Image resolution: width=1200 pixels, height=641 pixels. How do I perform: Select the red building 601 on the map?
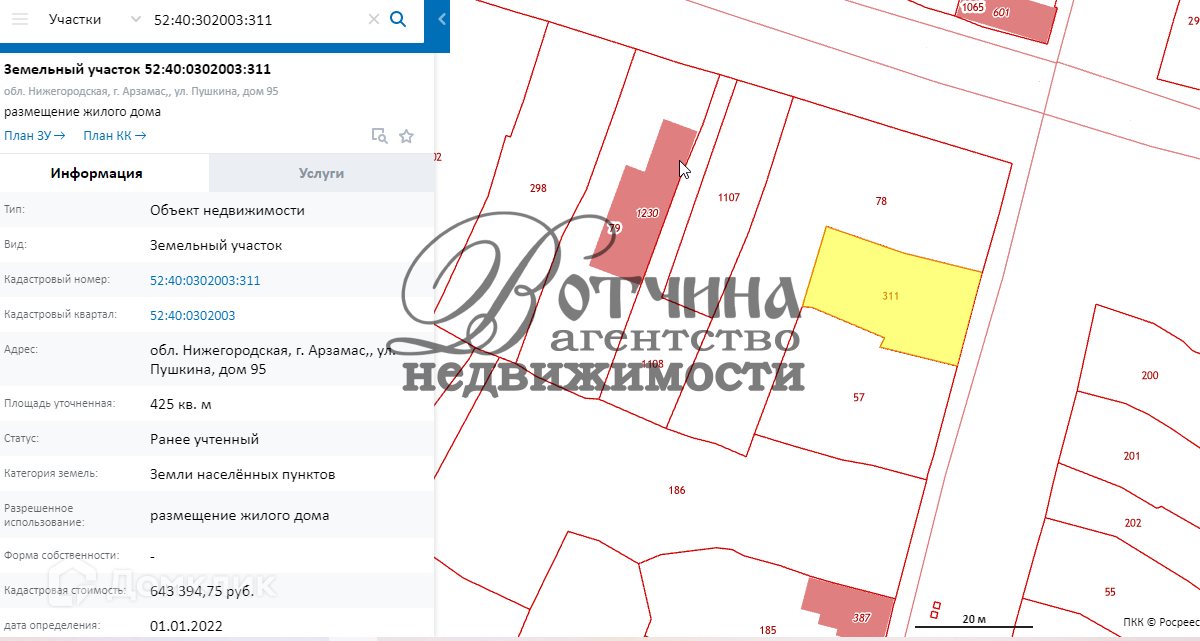[1005, 18]
